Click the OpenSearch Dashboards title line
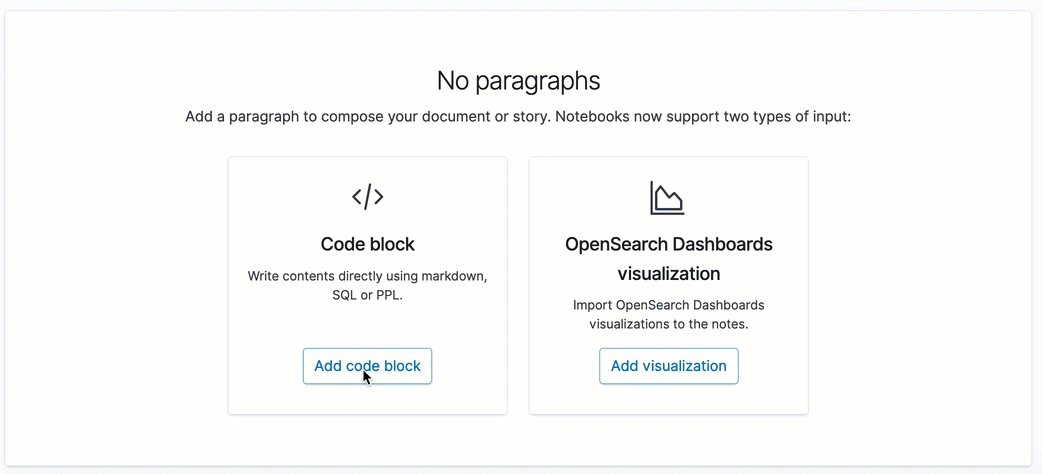This screenshot has height=474, width=1042. pyautogui.click(x=669, y=244)
